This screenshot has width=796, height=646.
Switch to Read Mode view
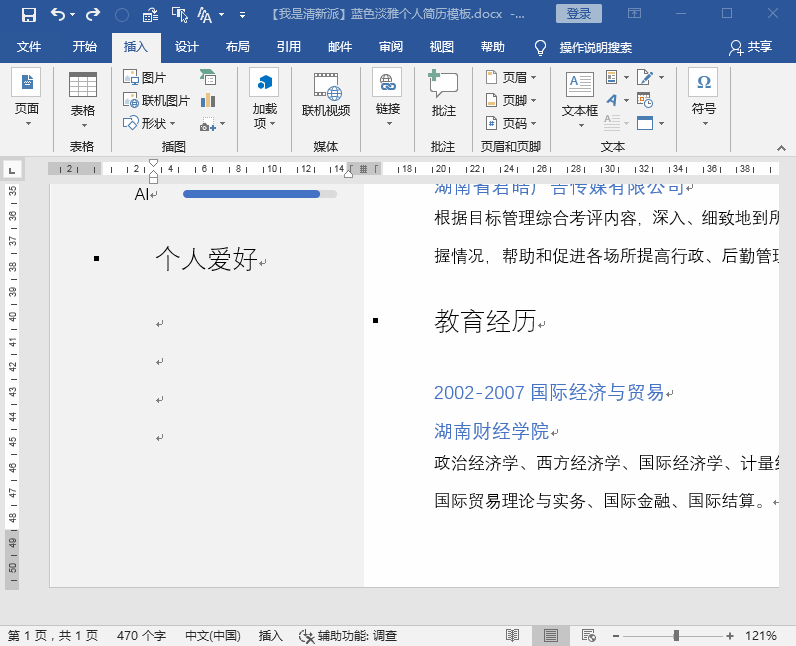(x=512, y=635)
